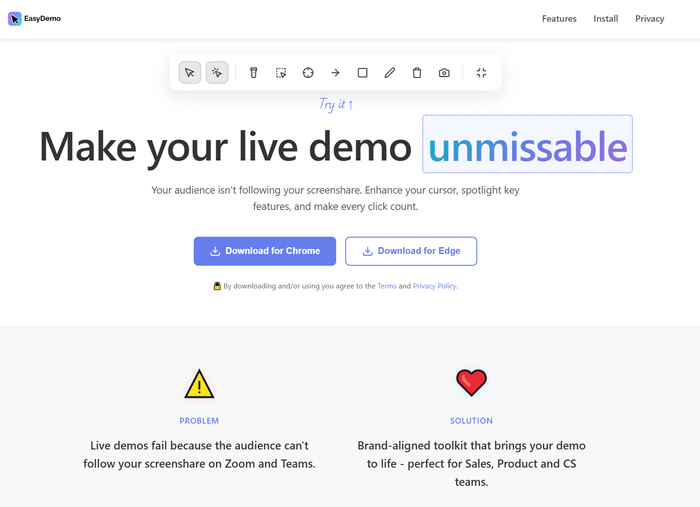Click the highlighted 'unmissable' headline word
The width and height of the screenshot is (700, 507).
(x=527, y=146)
